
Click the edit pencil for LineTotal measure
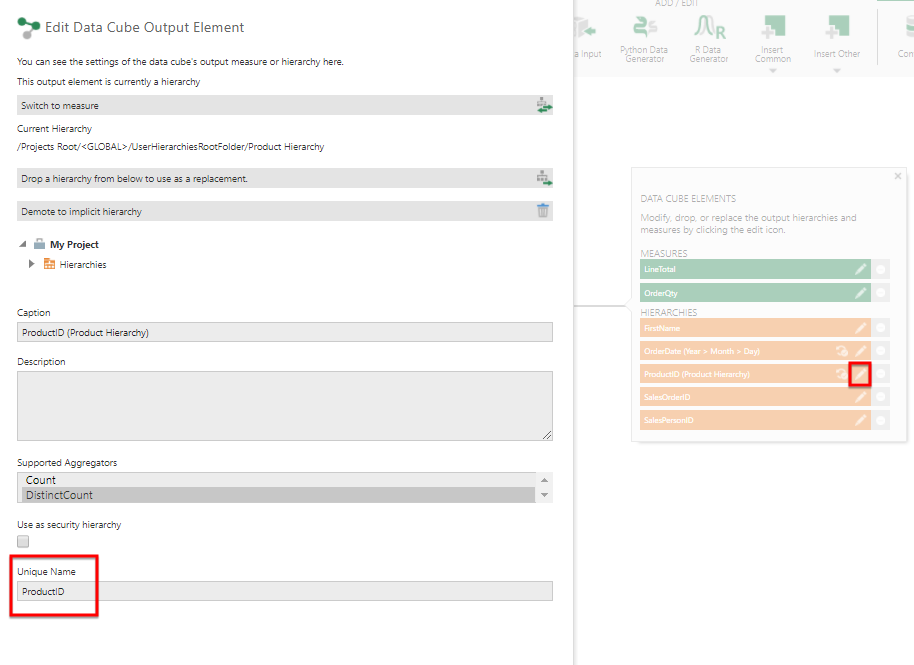(x=860, y=269)
